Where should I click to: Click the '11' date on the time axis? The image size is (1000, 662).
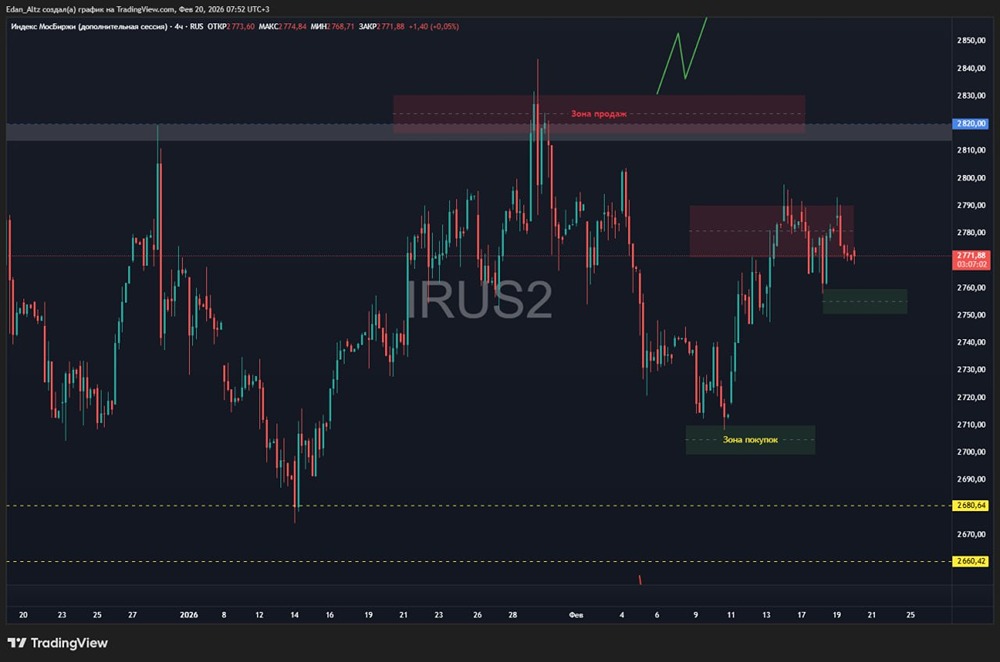point(731,615)
